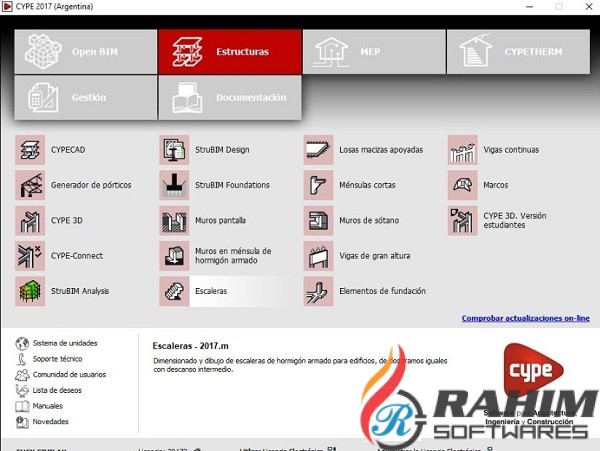
Task: Click the Vigas de gran altura icon
Action: 318,256
